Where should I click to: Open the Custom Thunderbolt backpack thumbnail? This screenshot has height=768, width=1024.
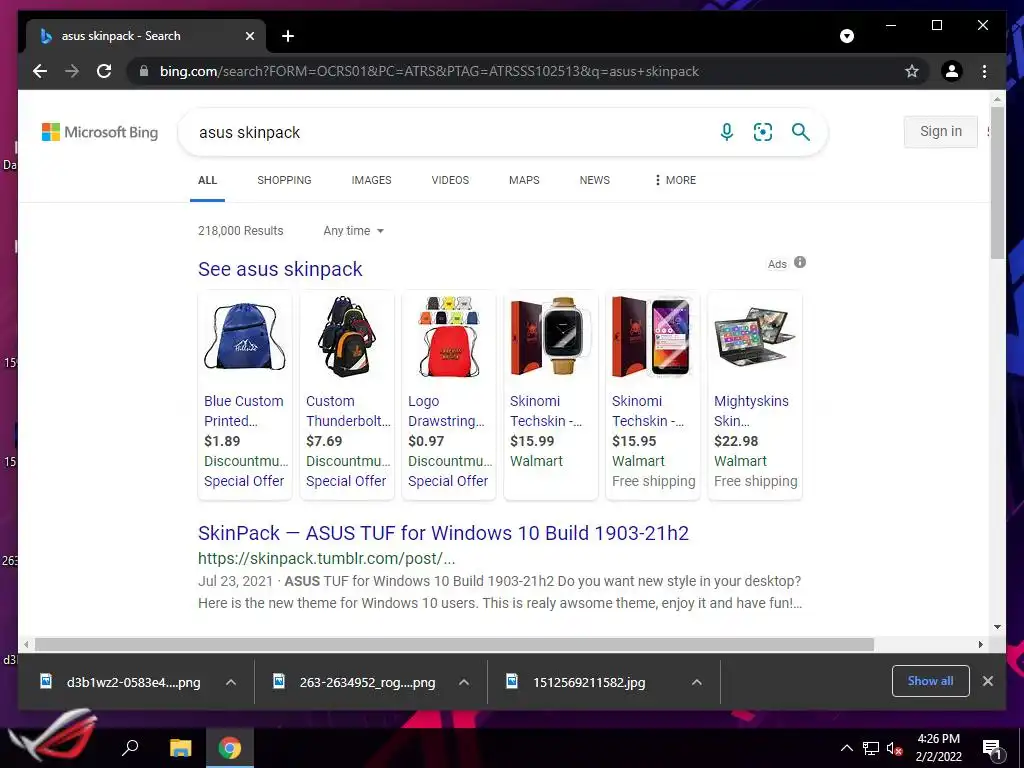point(347,338)
